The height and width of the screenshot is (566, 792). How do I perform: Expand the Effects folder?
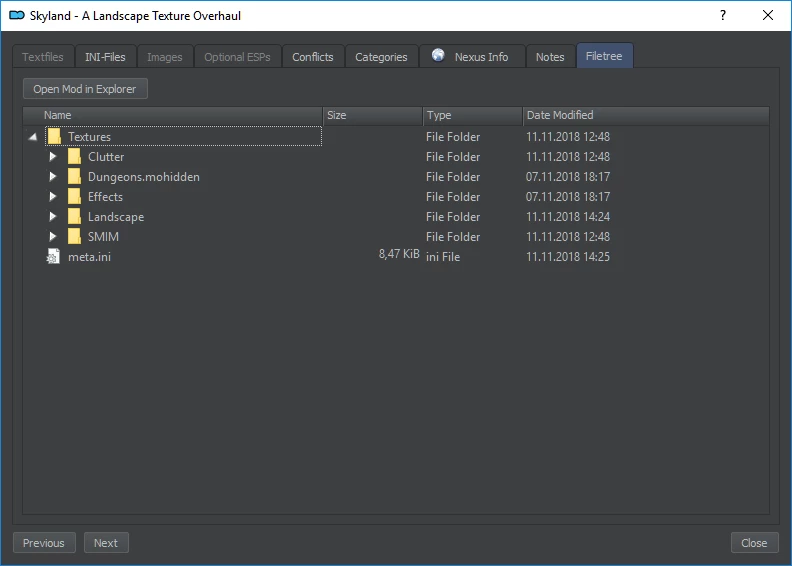coord(53,196)
